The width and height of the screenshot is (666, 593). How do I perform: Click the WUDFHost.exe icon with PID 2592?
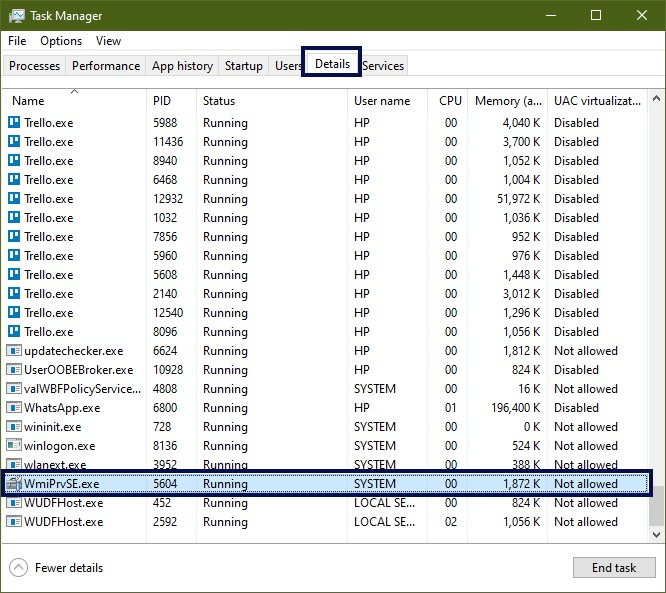click(x=14, y=522)
